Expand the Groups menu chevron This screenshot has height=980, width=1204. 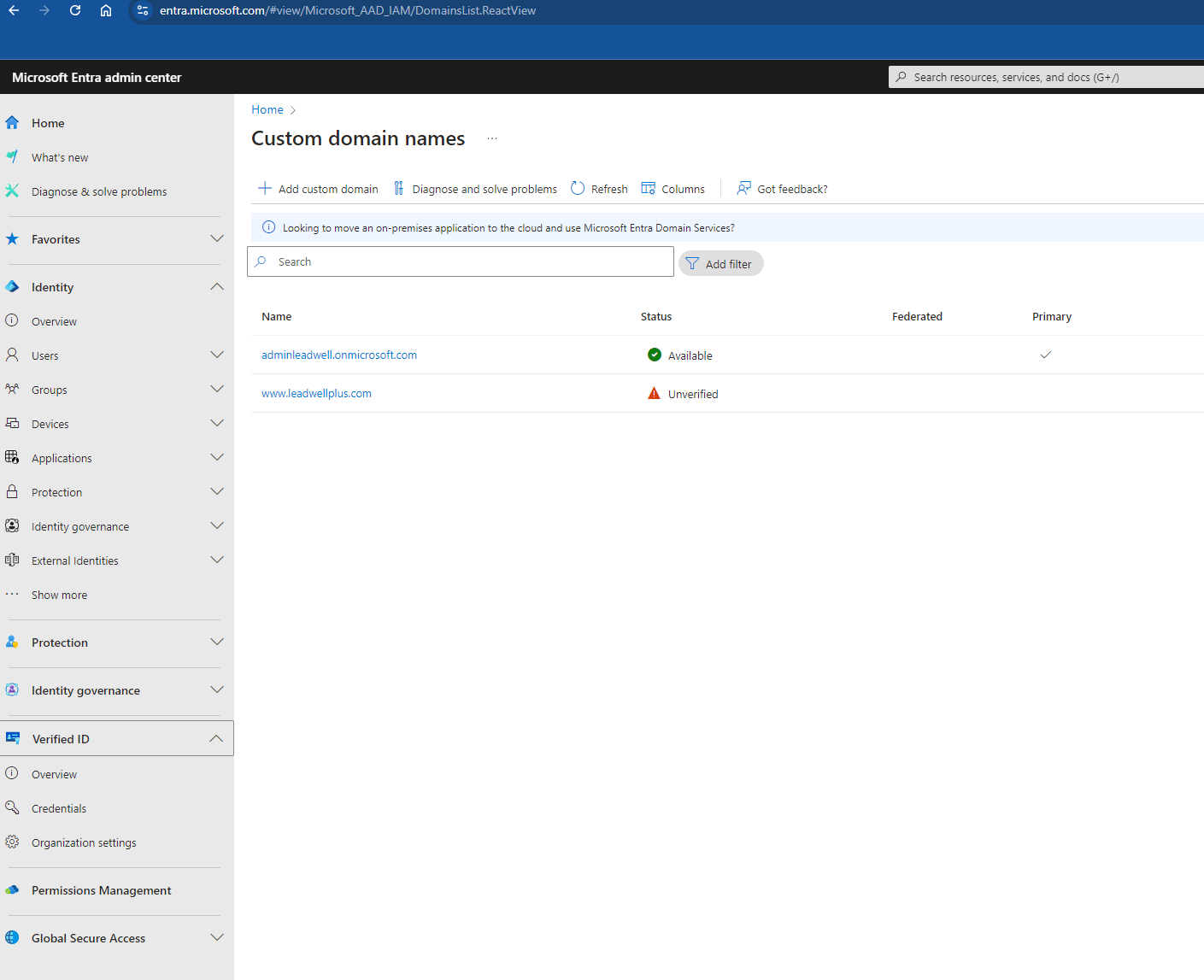tap(217, 389)
